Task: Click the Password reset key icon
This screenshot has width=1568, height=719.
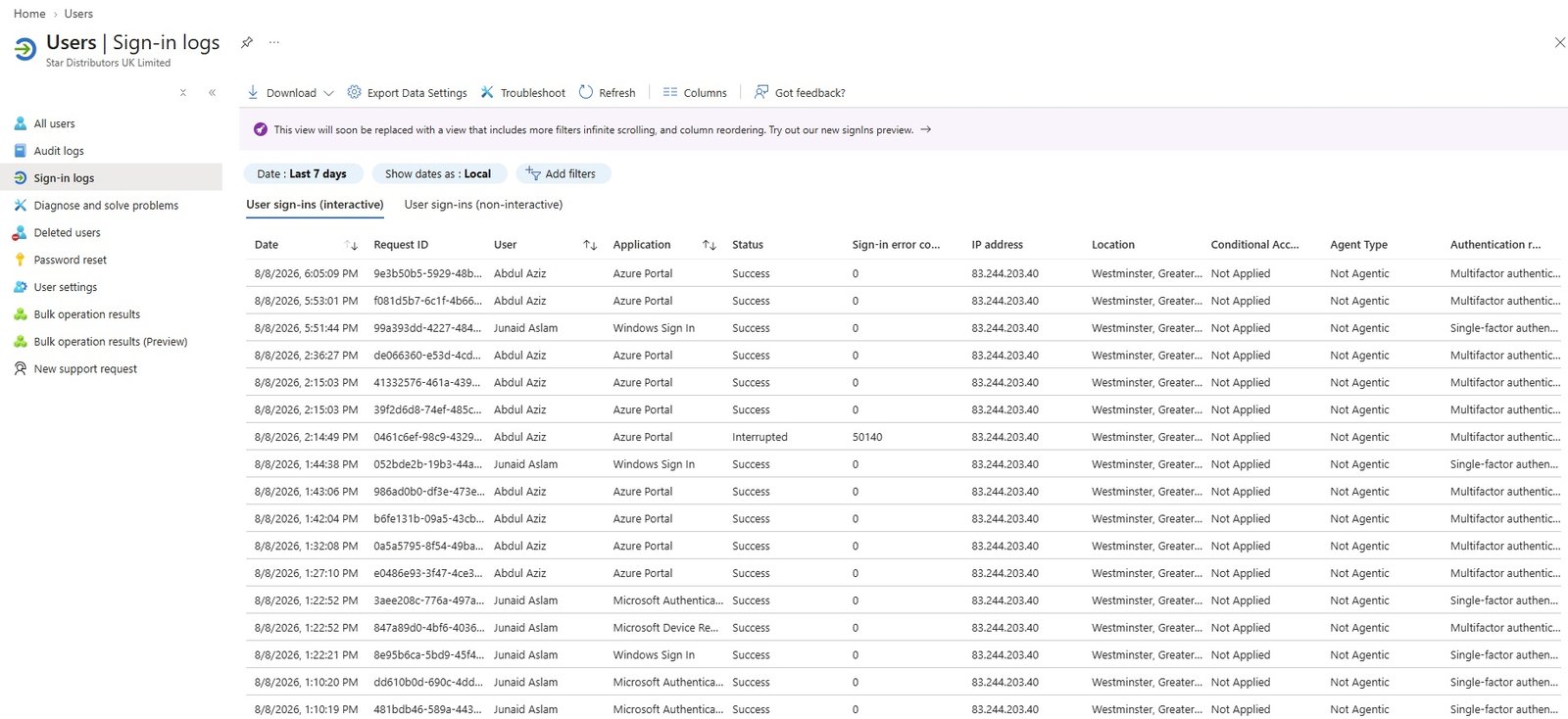Action: [x=20, y=260]
